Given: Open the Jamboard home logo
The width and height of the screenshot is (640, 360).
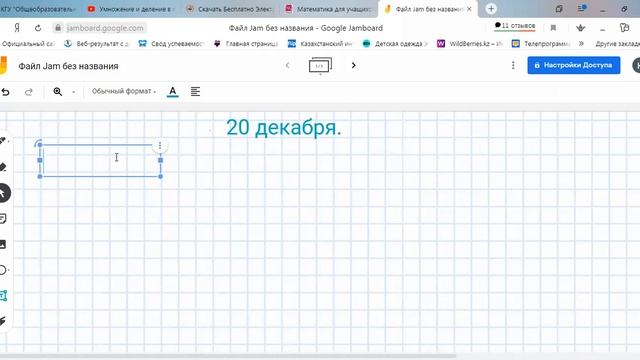Looking at the screenshot, I should pyautogui.click(x=3, y=65).
